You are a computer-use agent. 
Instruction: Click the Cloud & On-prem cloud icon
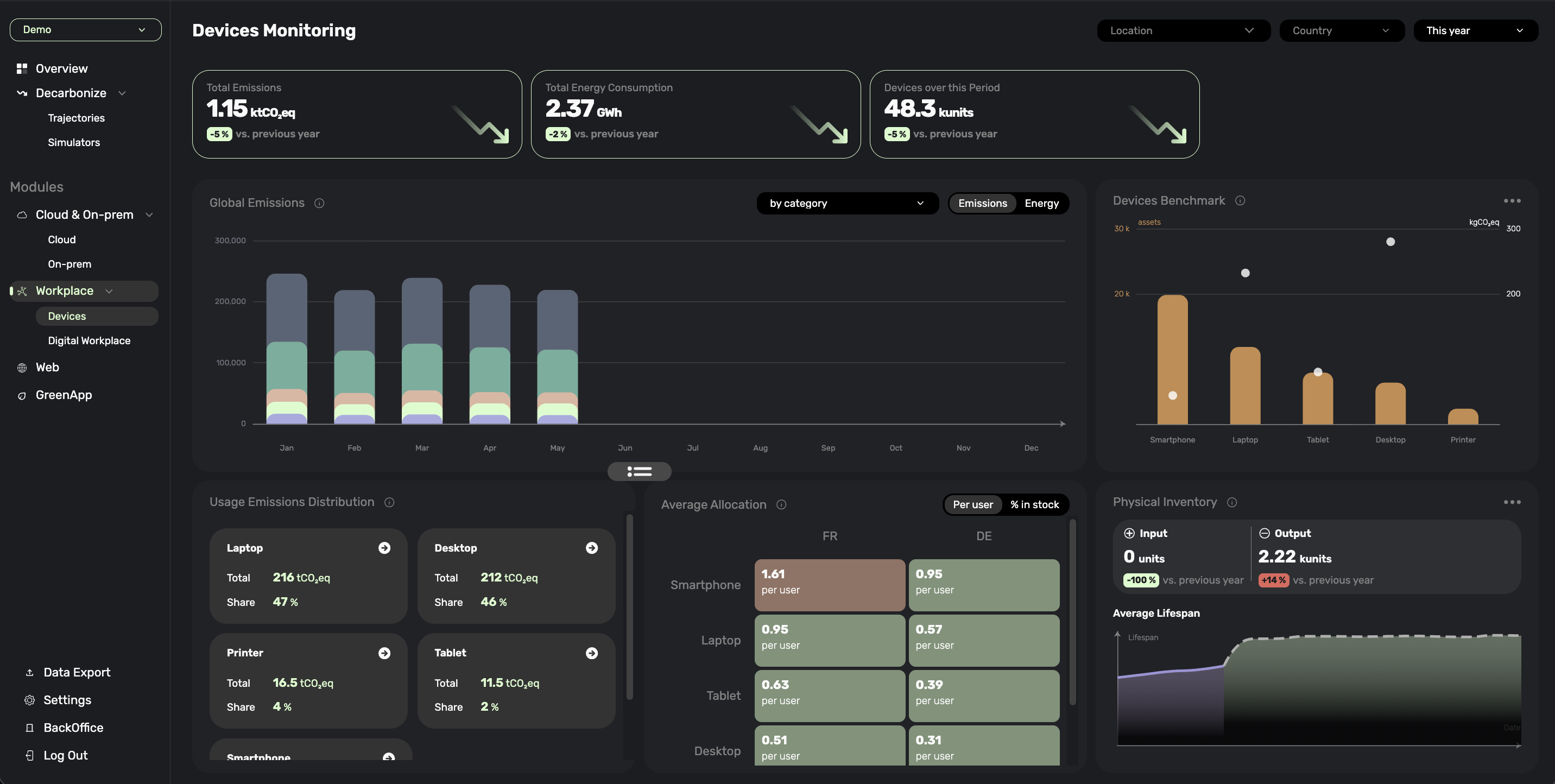[x=22, y=215]
